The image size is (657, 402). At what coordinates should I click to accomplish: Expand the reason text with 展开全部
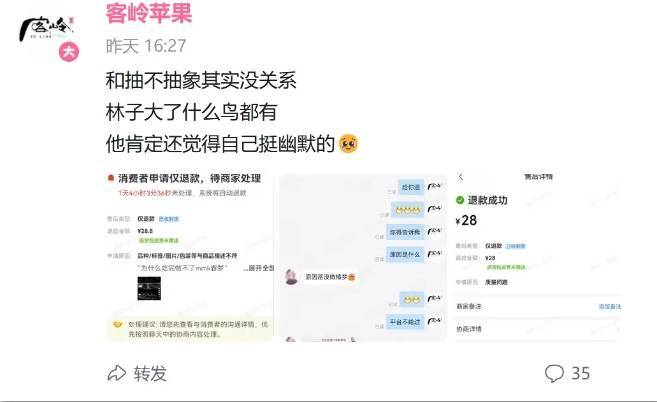pos(261,268)
